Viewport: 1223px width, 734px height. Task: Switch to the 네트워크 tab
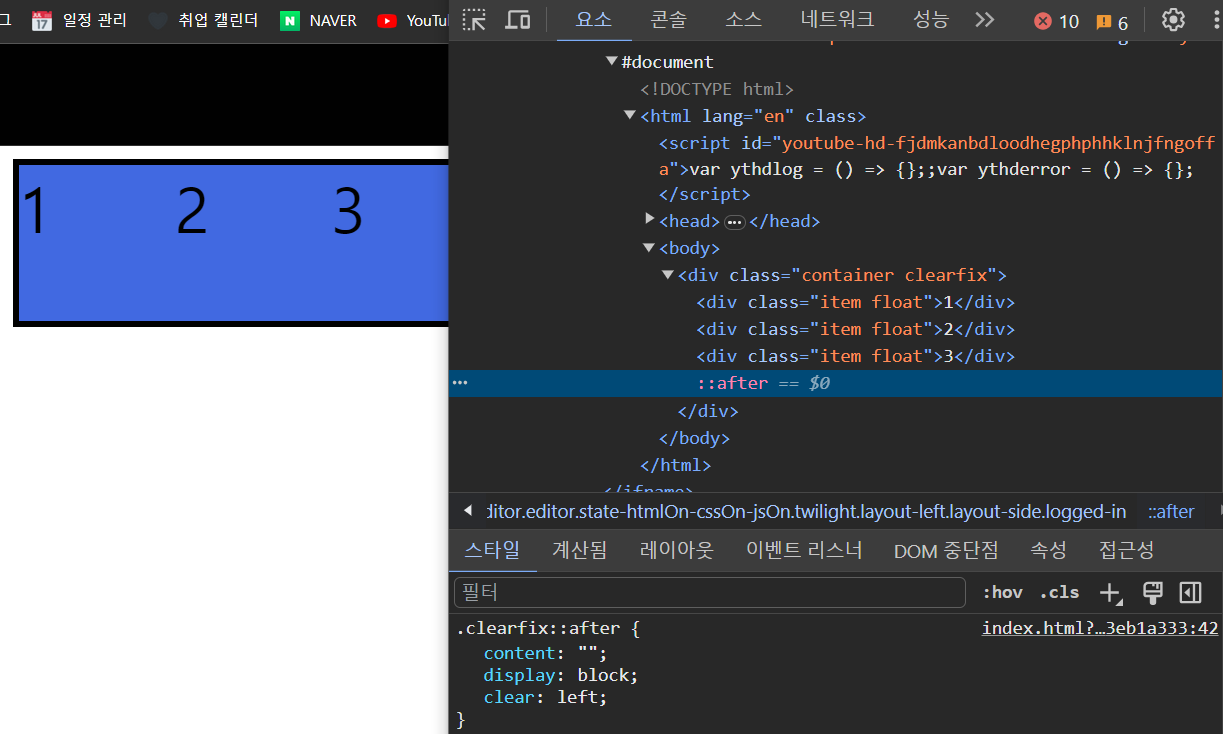837,20
